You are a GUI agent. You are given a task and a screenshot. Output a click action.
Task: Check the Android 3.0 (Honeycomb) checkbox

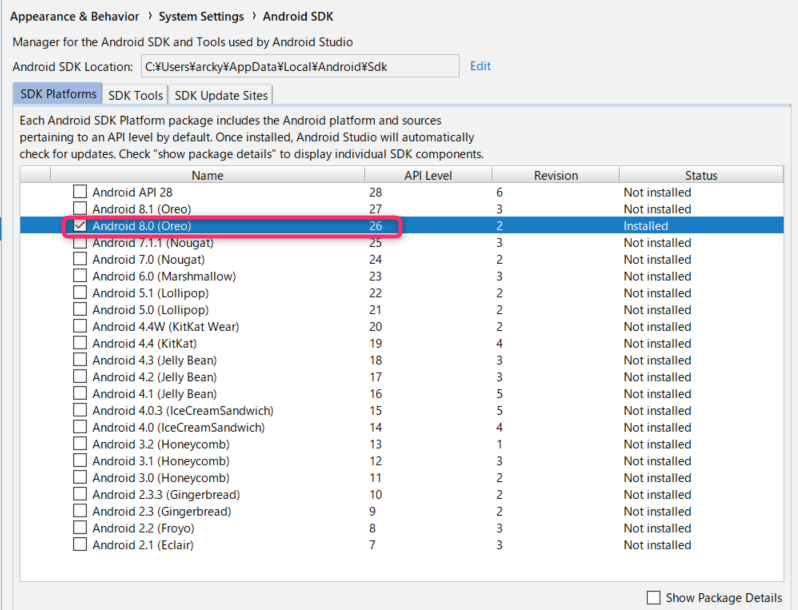(x=80, y=477)
